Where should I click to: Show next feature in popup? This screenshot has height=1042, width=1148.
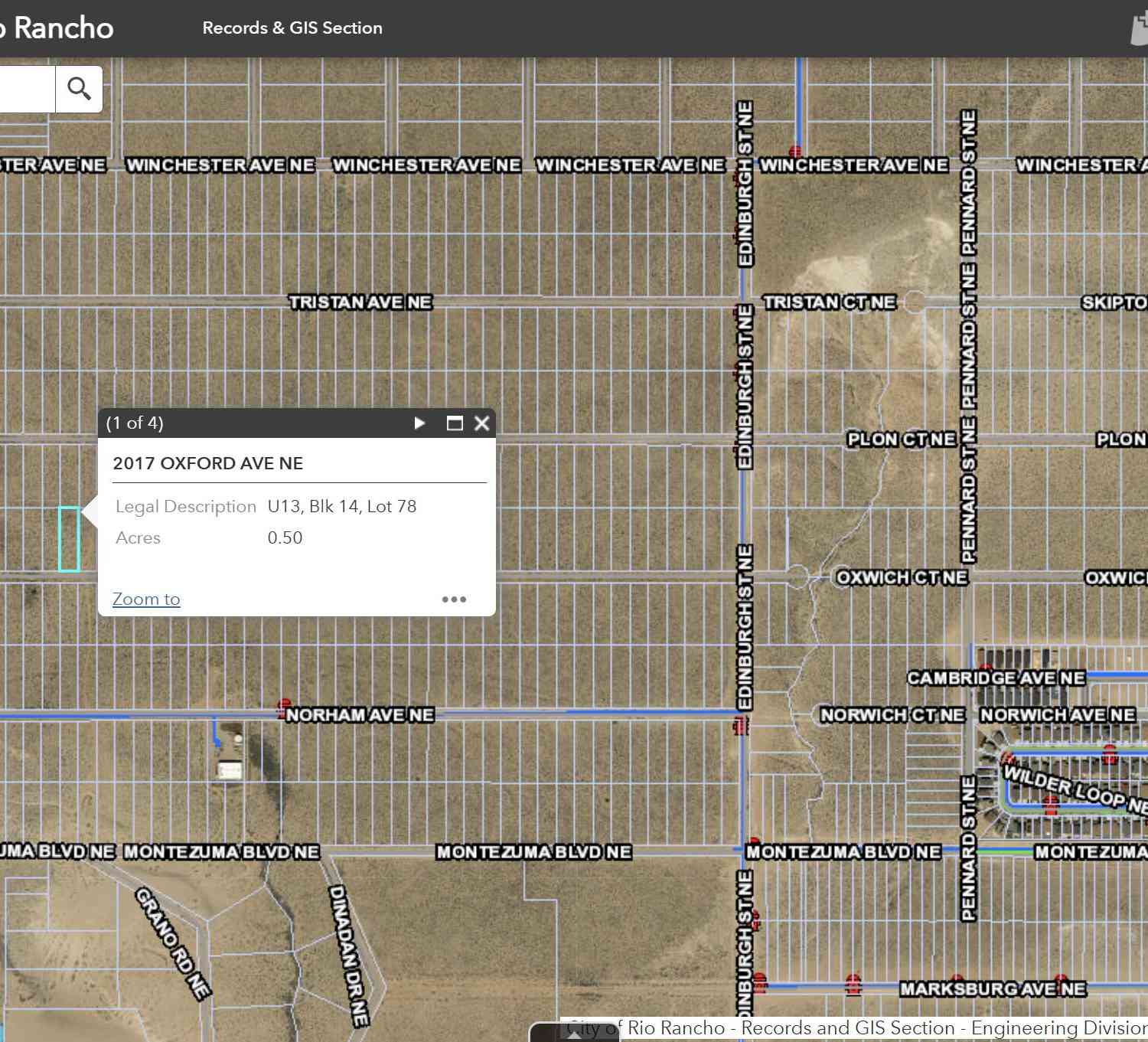pyautogui.click(x=419, y=423)
